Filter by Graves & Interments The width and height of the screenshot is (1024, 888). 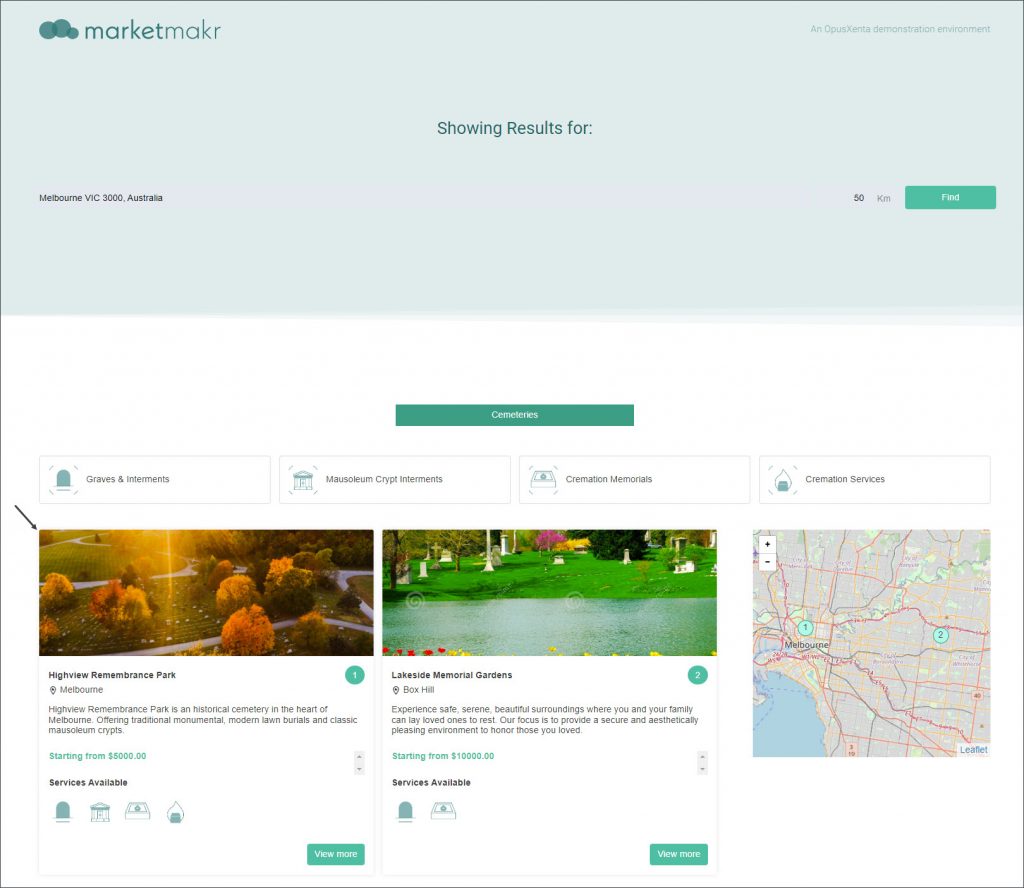pyautogui.click(x=155, y=479)
